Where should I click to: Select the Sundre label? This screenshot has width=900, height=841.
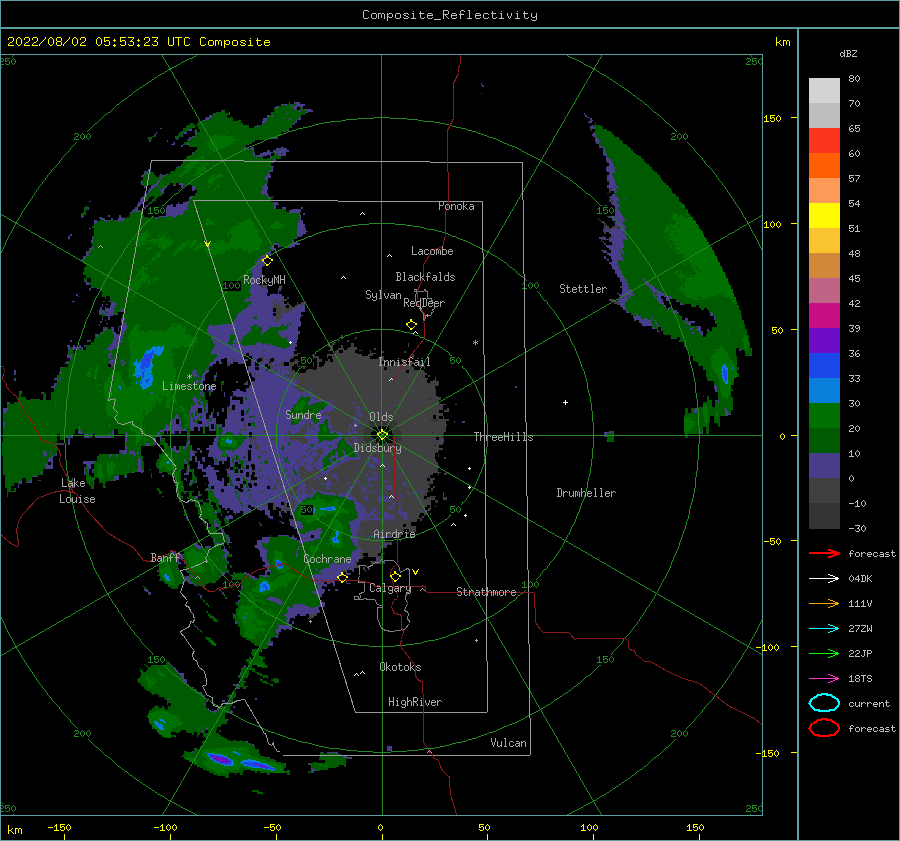(x=303, y=414)
